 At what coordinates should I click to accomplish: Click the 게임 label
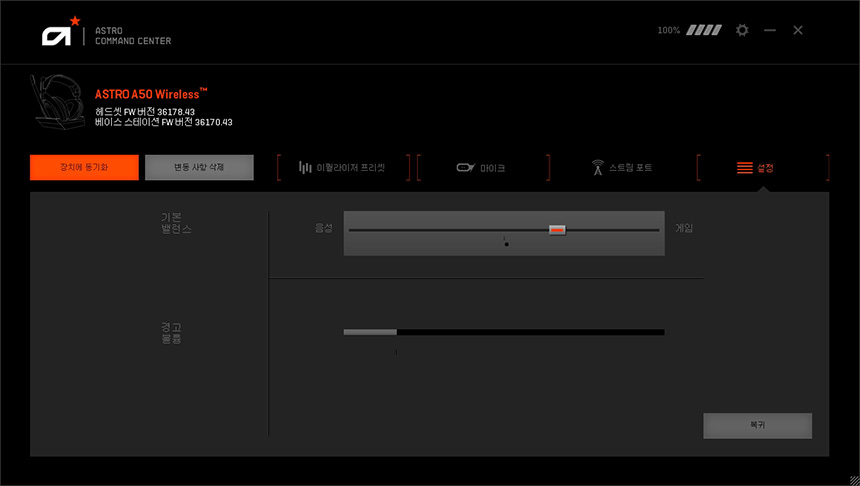pos(684,228)
